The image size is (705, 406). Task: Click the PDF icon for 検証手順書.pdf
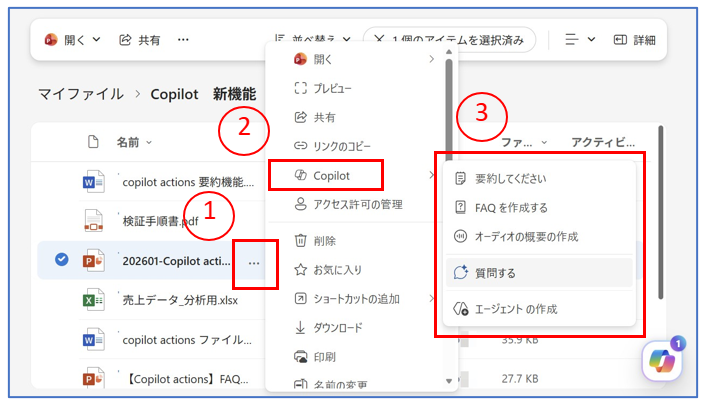coord(93,221)
